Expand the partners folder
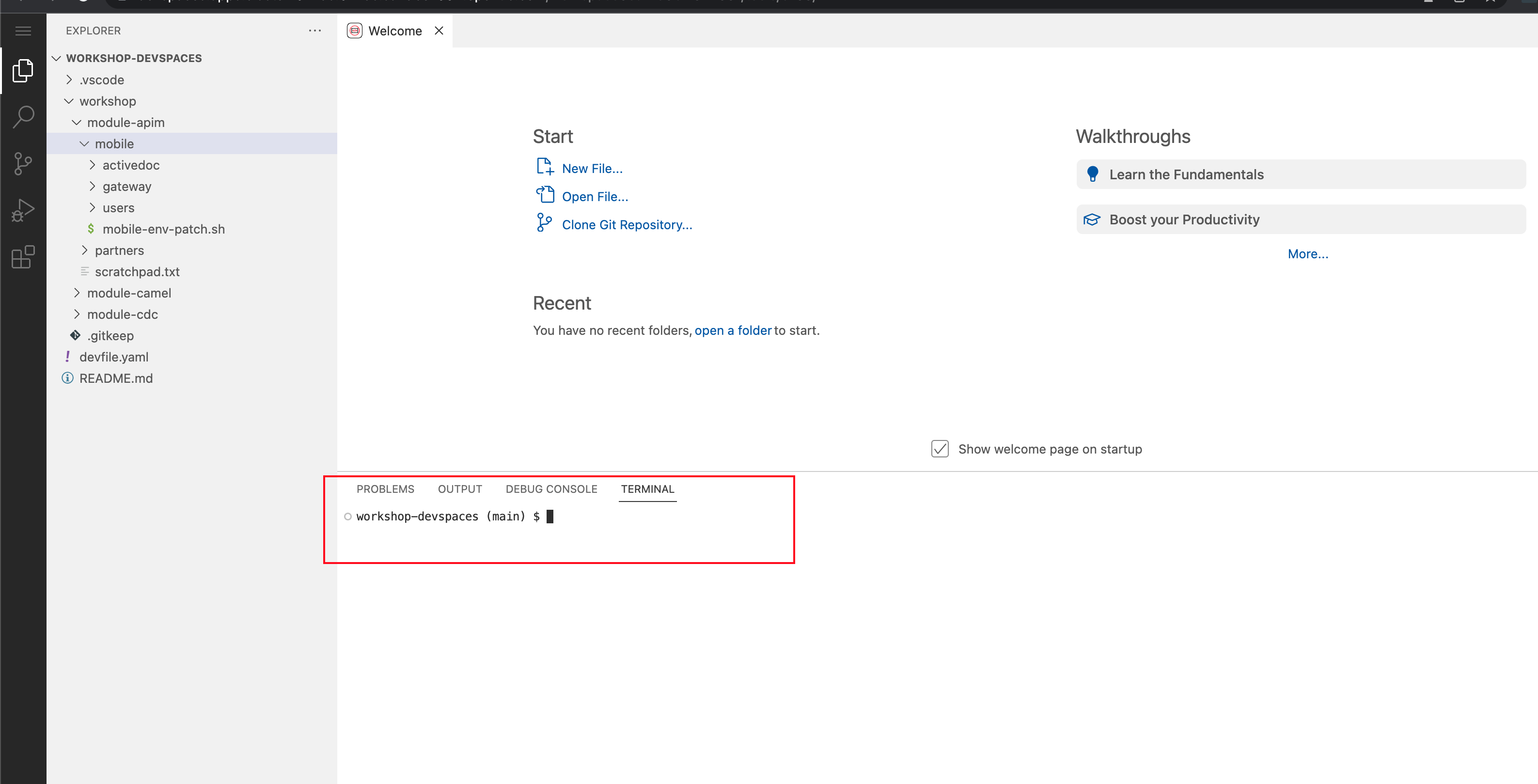 click(x=85, y=250)
